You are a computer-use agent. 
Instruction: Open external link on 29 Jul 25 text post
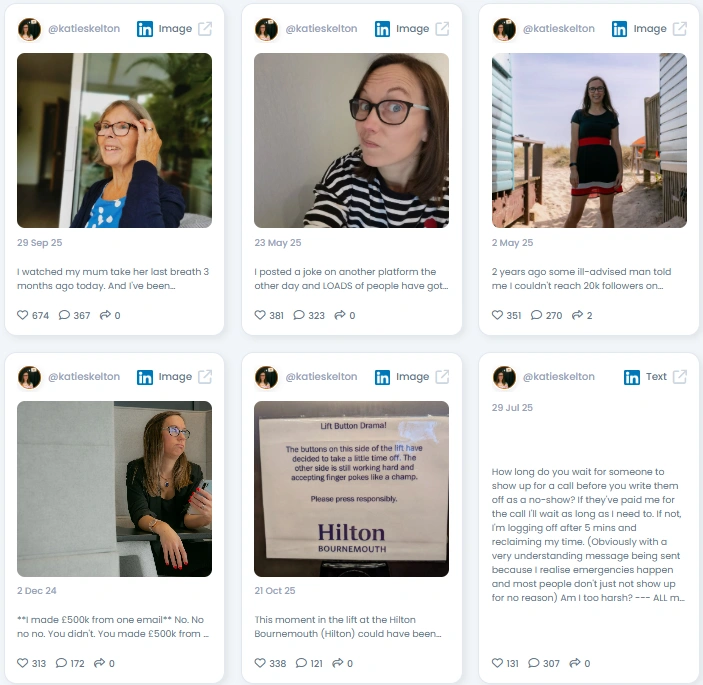tap(680, 377)
